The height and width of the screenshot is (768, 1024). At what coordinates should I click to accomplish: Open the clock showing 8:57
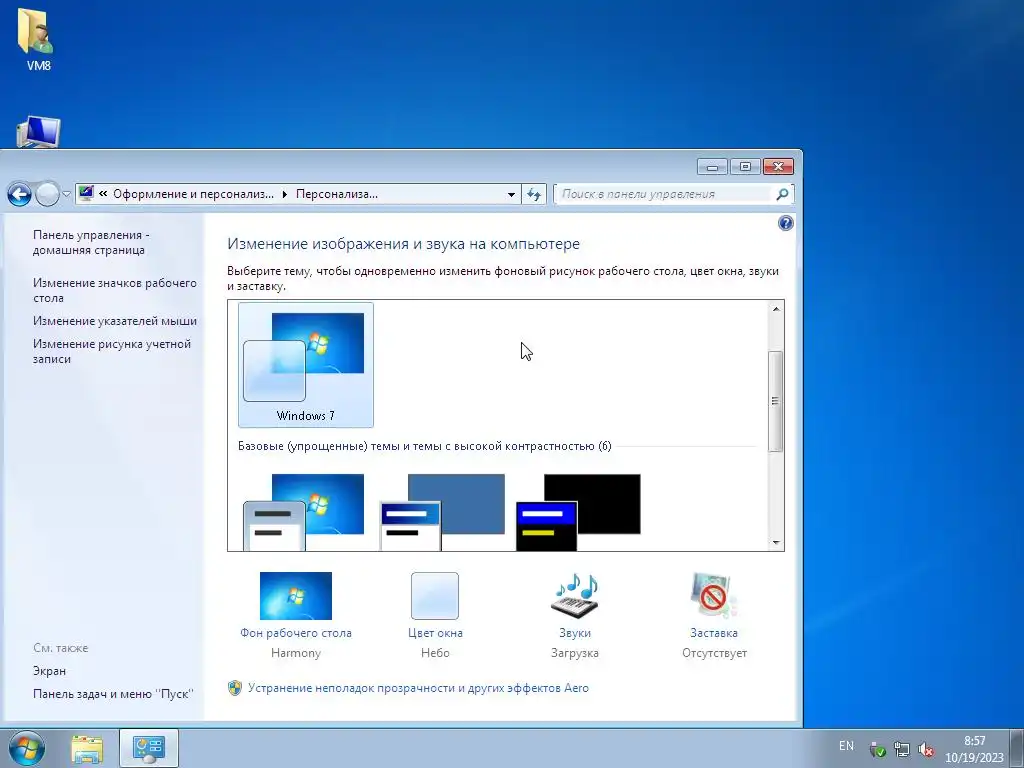(974, 748)
